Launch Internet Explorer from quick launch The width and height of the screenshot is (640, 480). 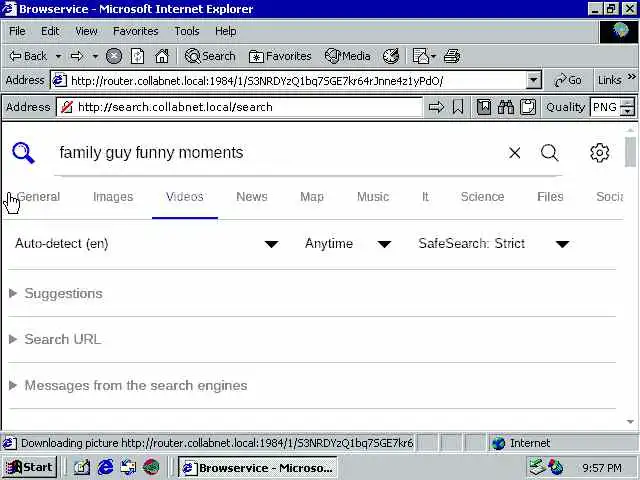(x=105, y=467)
